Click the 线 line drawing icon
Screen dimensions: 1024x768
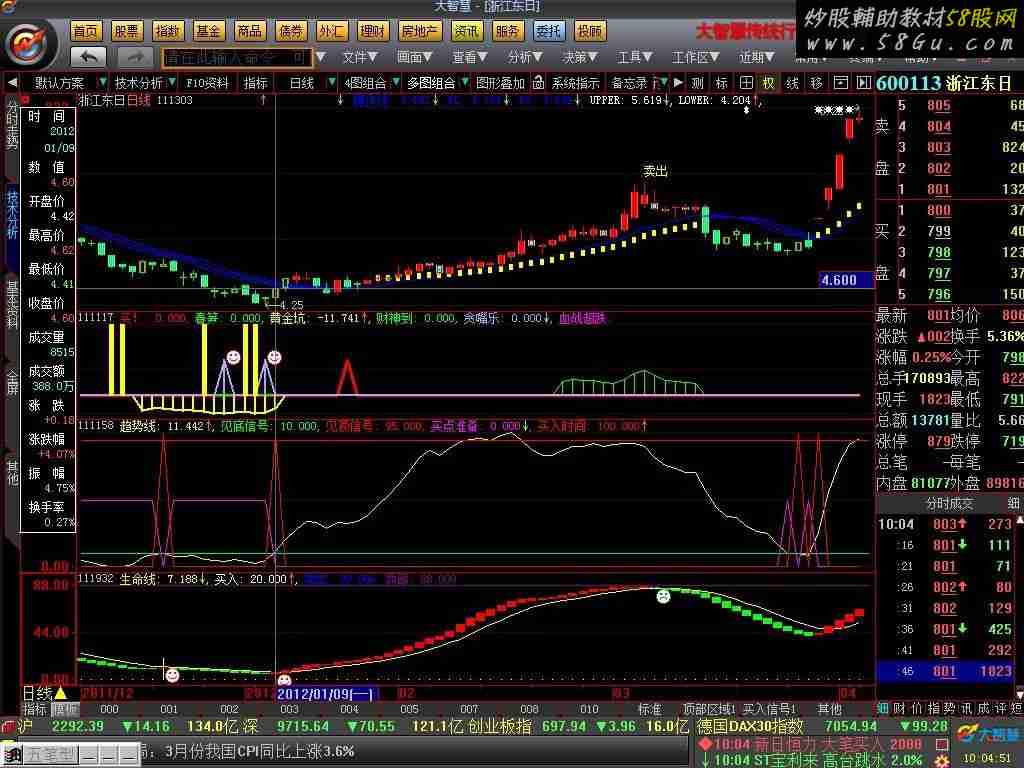[792, 83]
